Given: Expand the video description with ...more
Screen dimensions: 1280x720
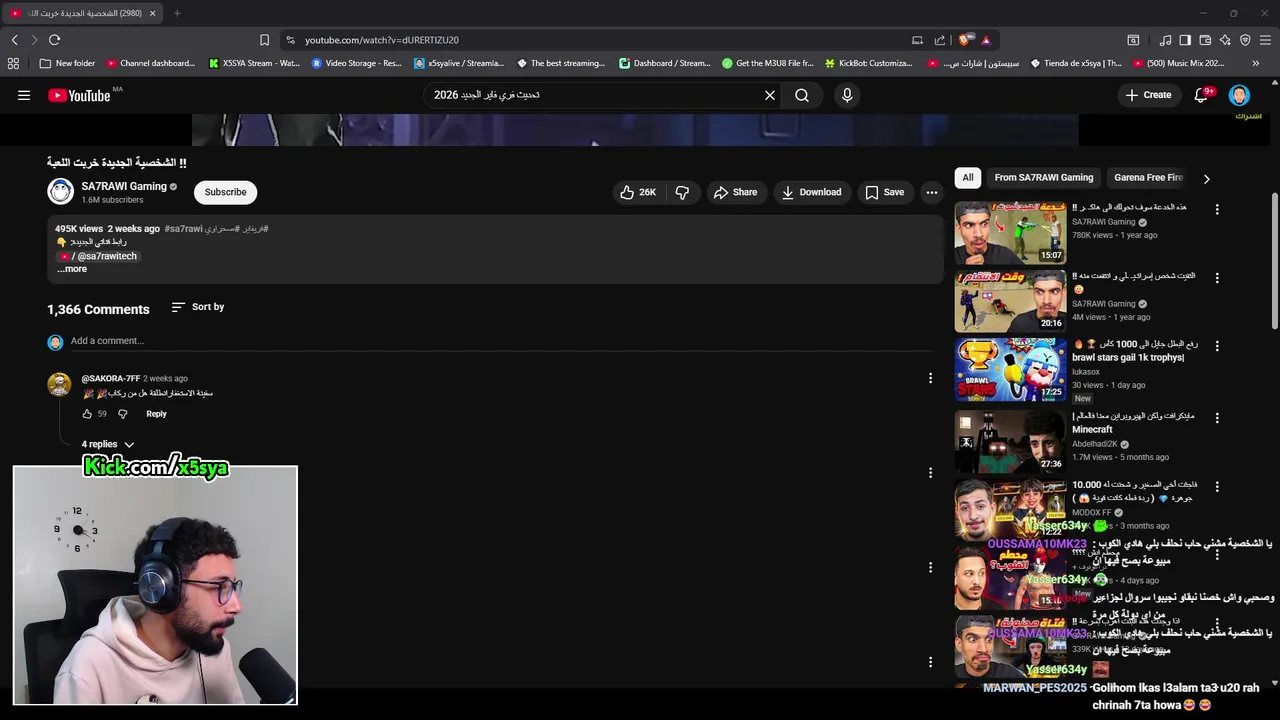Looking at the screenshot, I should pos(72,269).
